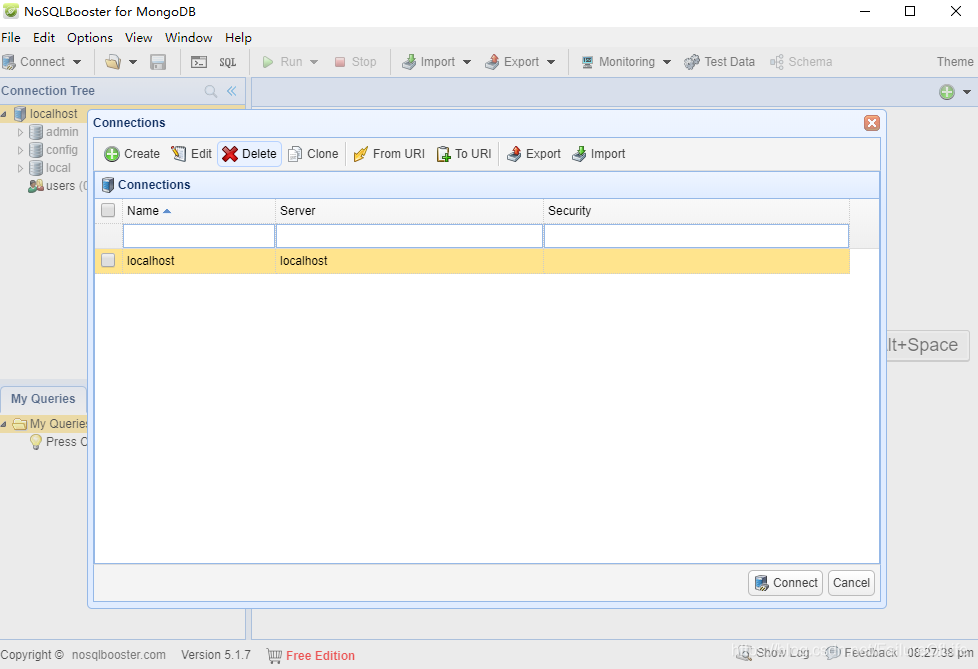Viewport: 978px width, 669px height.
Task: Open the dropdown next to open-file icon
Action: coord(132,62)
